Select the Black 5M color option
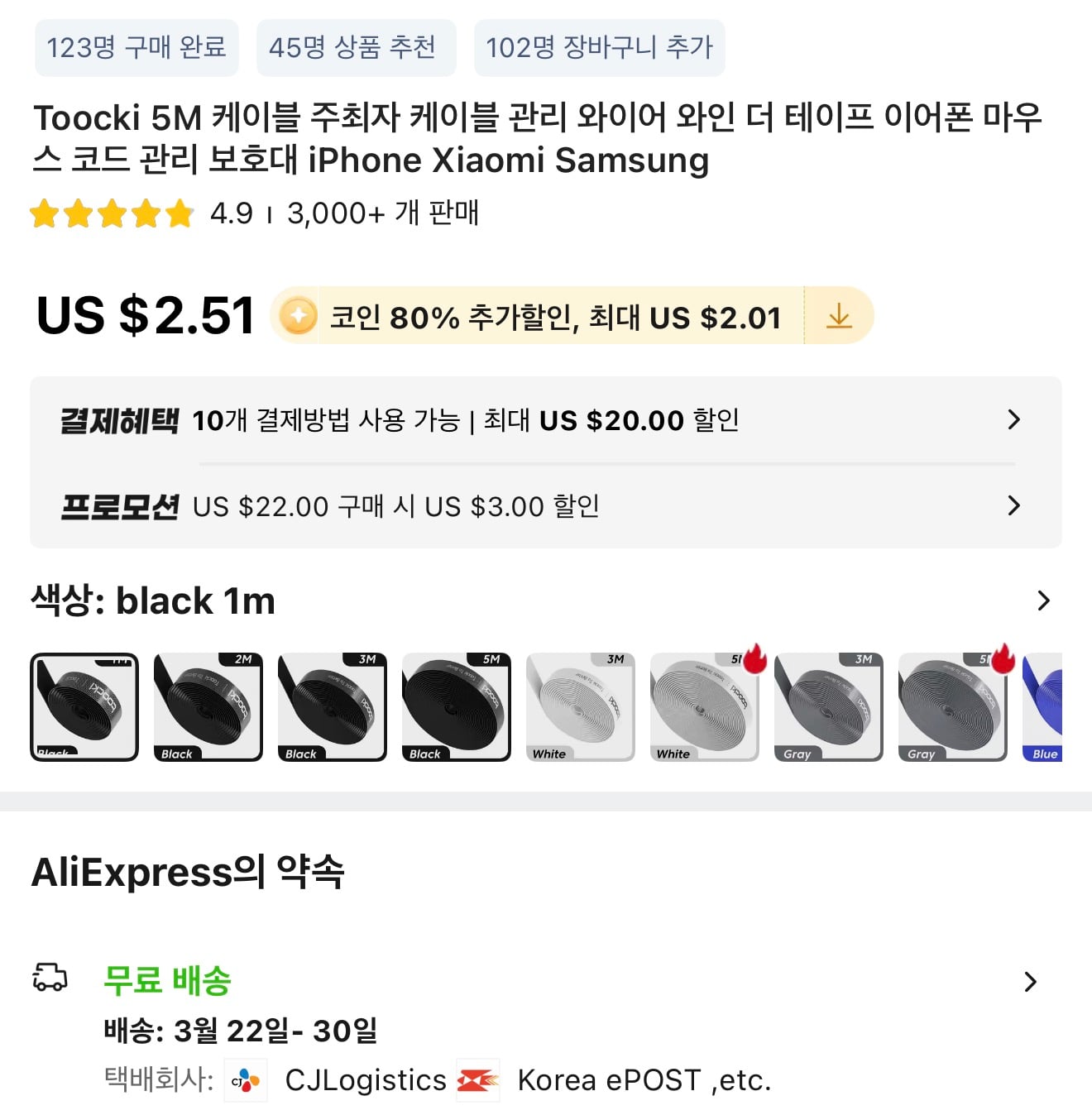Image resolution: width=1092 pixels, height=1115 pixels. [457, 707]
